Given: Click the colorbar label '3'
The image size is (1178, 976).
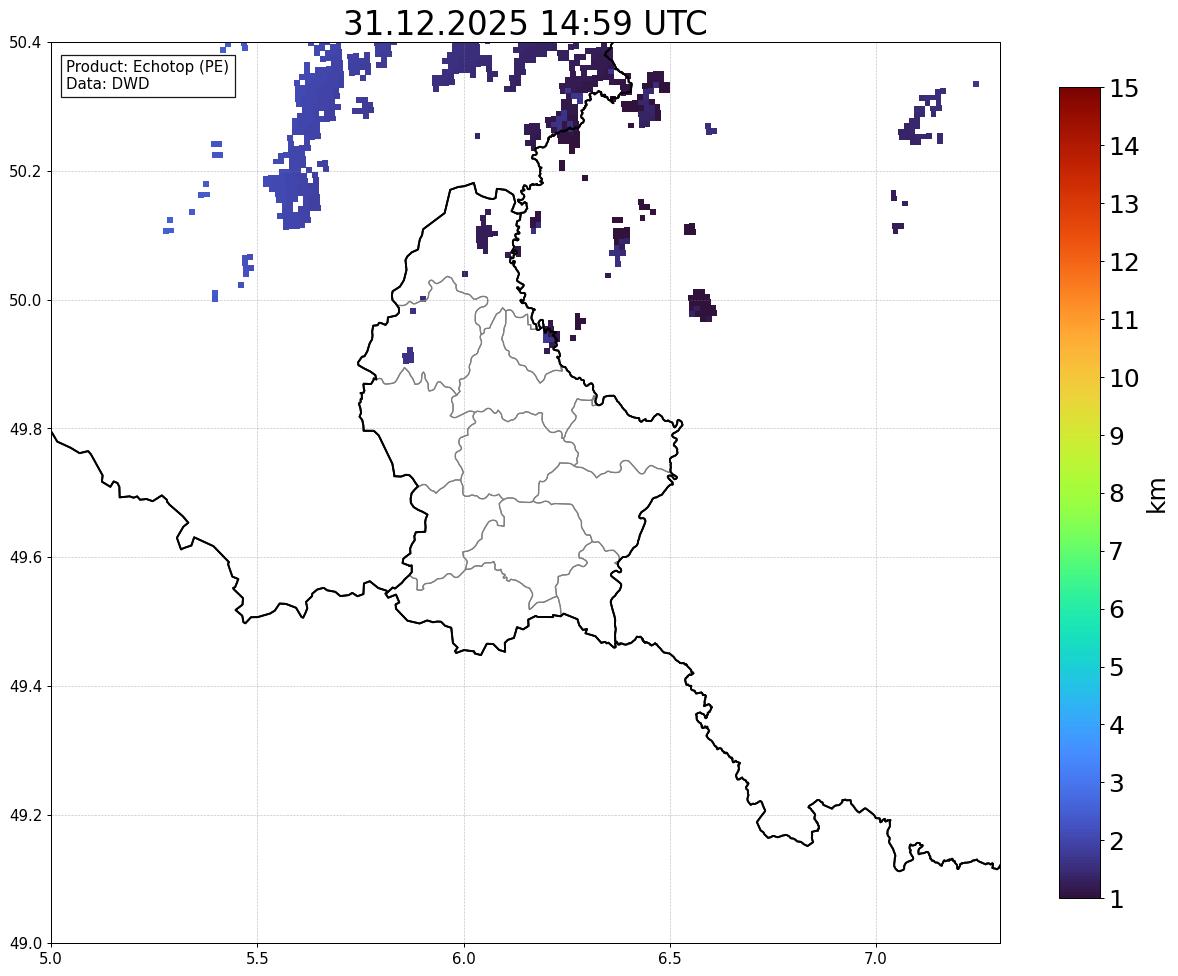Looking at the screenshot, I should coord(1116,783).
